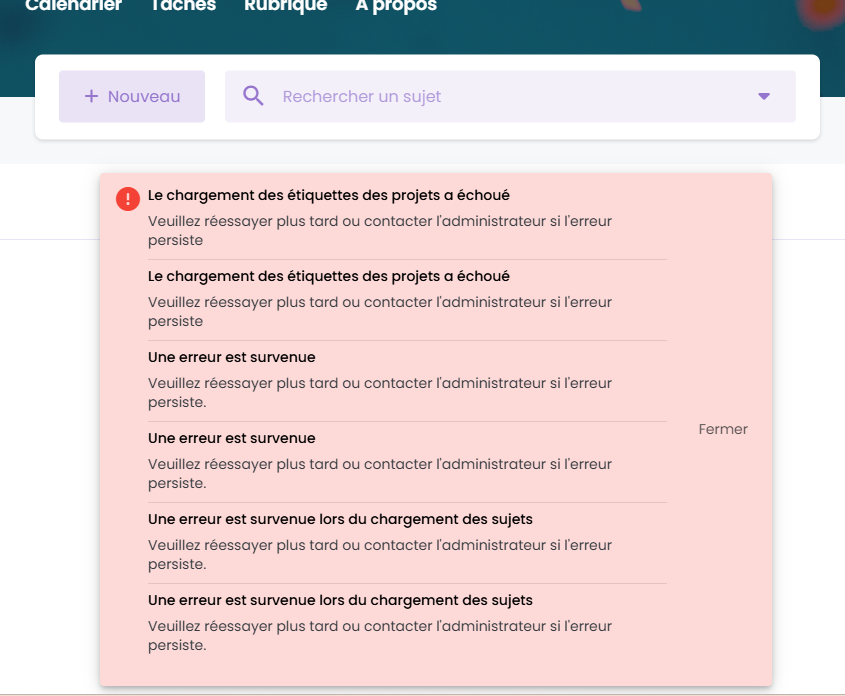Expand the search bar dropdown arrow
This screenshot has width=845, height=696.
764,97
